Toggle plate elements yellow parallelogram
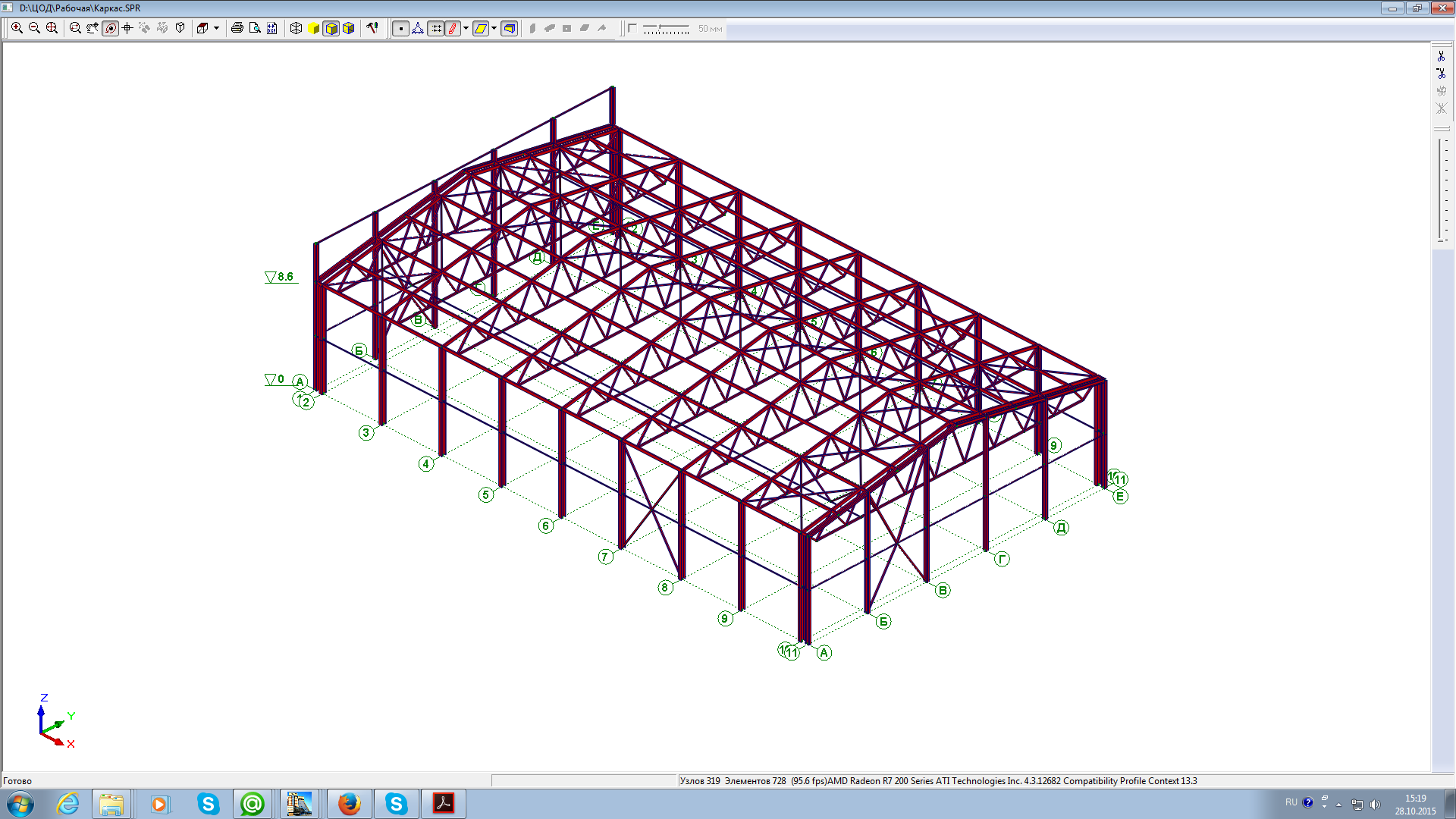The height and width of the screenshot is (819, 1456). click(481, 28)
